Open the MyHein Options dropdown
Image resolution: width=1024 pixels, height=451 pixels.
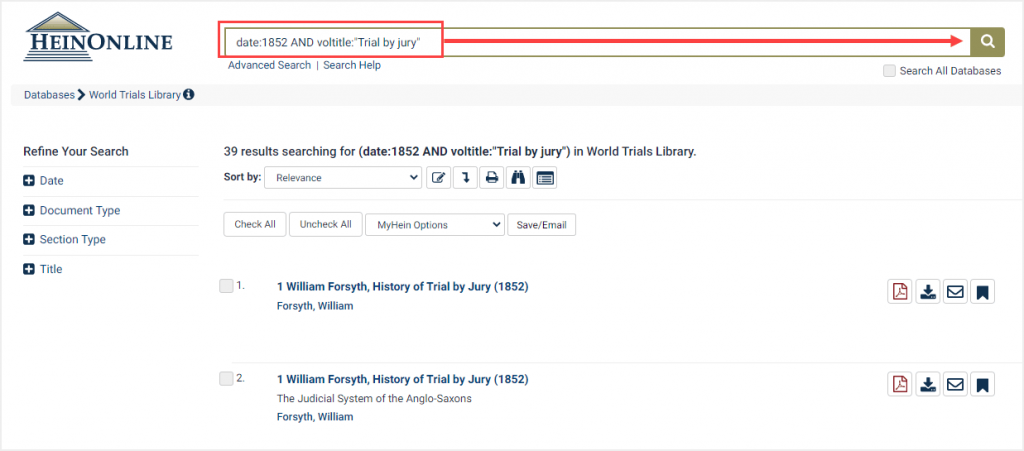435,225
